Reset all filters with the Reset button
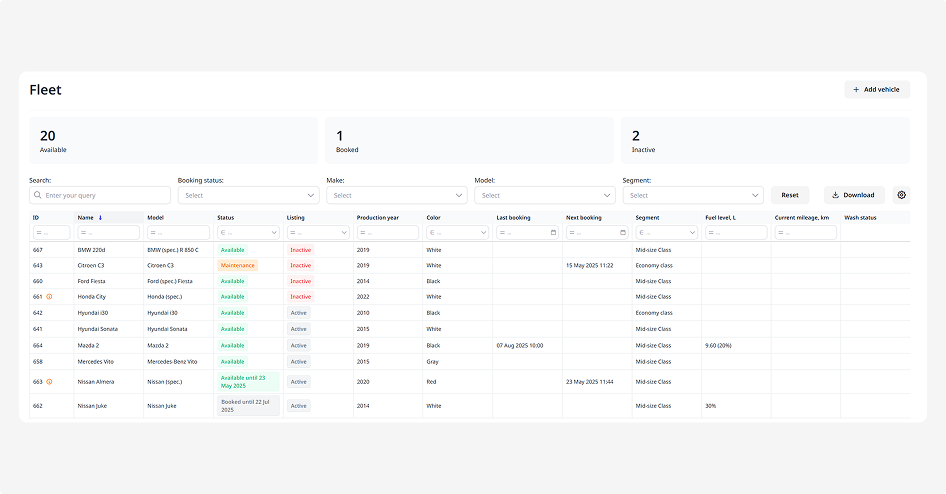The width and height of the screenshot is (946, 494). (790, 195)
